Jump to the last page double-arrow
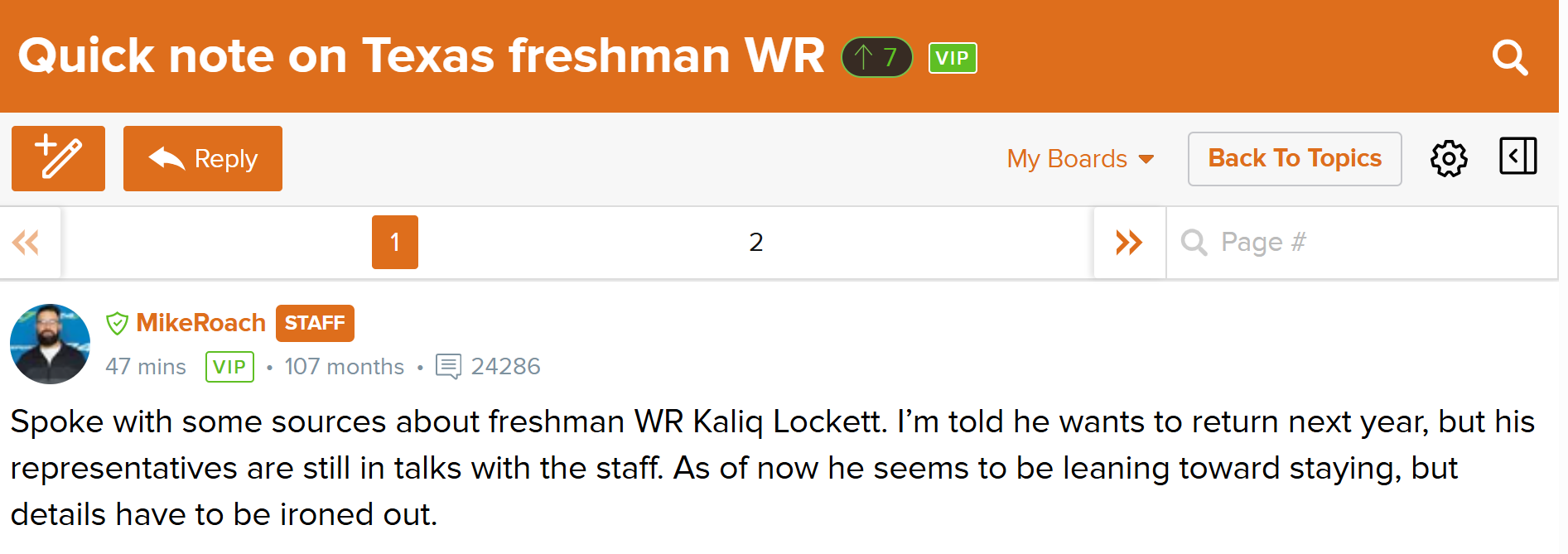The image size is (1568, 554). pos(1129,243)
